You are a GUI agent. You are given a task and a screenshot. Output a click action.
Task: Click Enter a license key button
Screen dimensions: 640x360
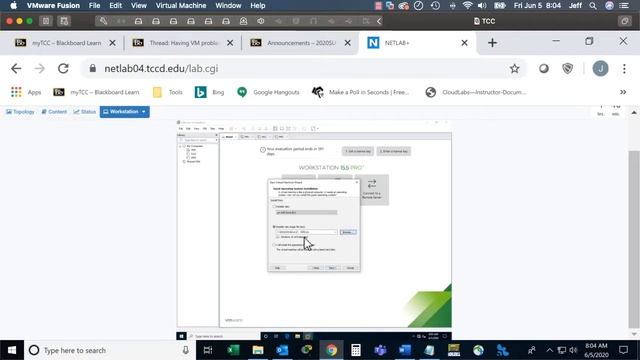pyautogui.click(x=393, y=151)
